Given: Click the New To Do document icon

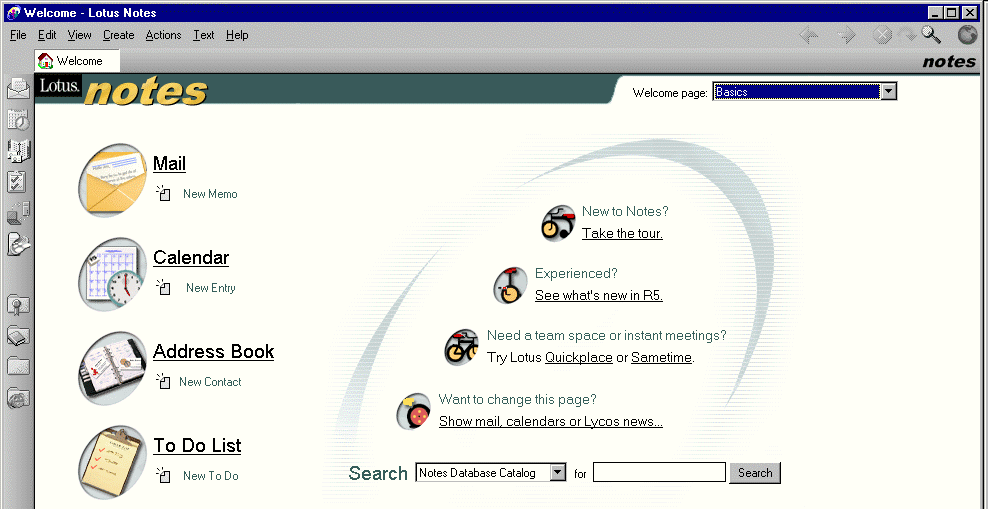Looking at the screenshot, I should (164, 476).
